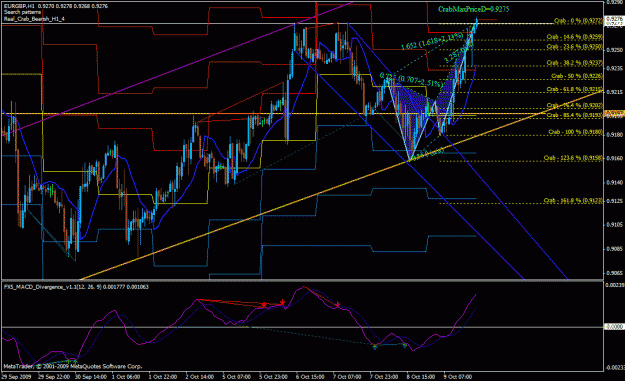625x381 pixels.
Task: Click the 0.9235 price axis label
Action: (614, 68)
